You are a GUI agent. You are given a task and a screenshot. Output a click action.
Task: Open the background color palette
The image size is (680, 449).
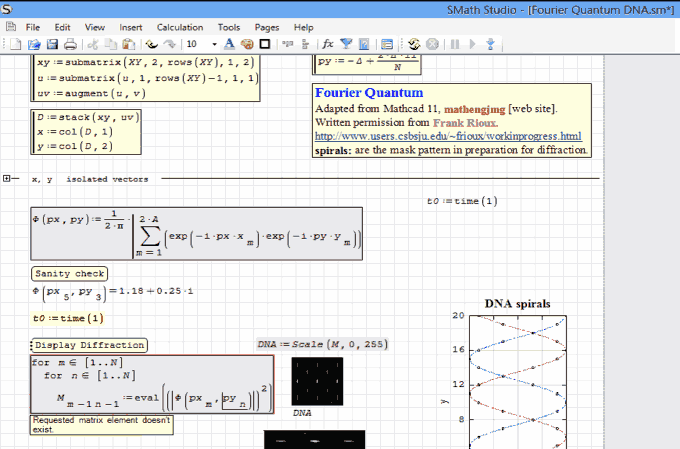click(247, 44)
